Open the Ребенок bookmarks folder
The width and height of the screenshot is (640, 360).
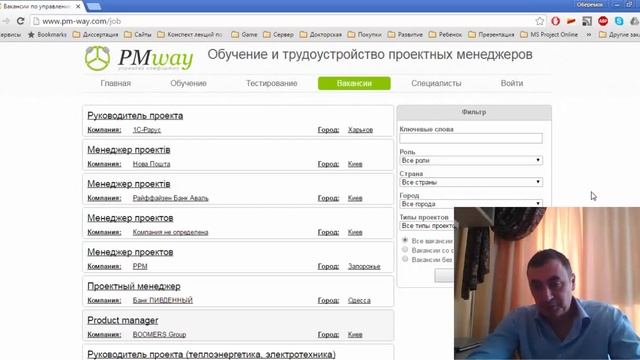tap(445, 35)
